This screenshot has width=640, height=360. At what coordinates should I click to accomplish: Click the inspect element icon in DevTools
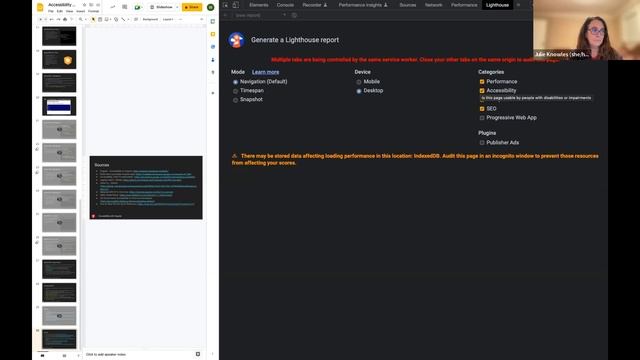(226, 5)
